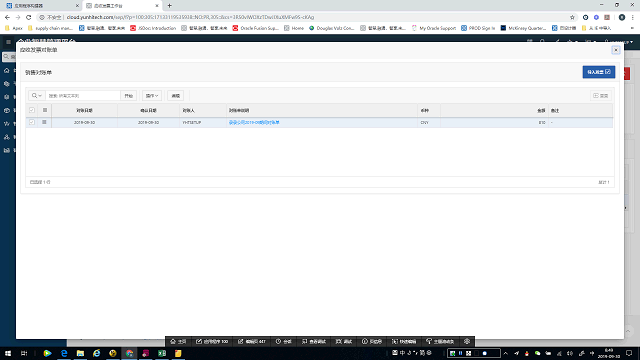
Task: Close the receivable invoice statement dialog
Action: [x=616, y=50]
